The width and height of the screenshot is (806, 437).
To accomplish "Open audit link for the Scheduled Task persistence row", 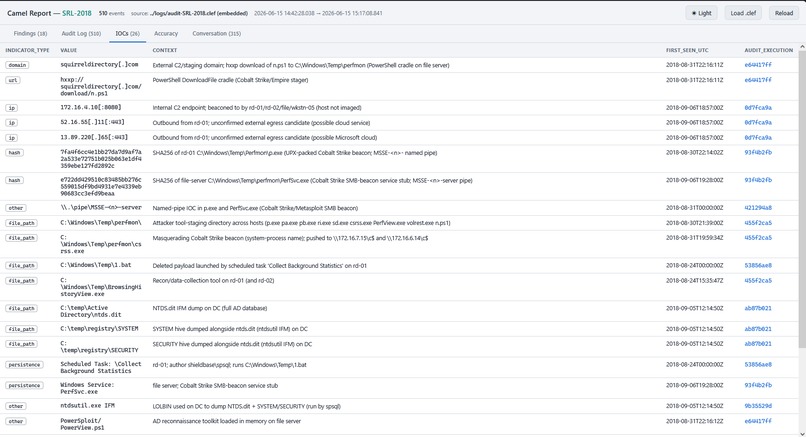I will [758, 365].
